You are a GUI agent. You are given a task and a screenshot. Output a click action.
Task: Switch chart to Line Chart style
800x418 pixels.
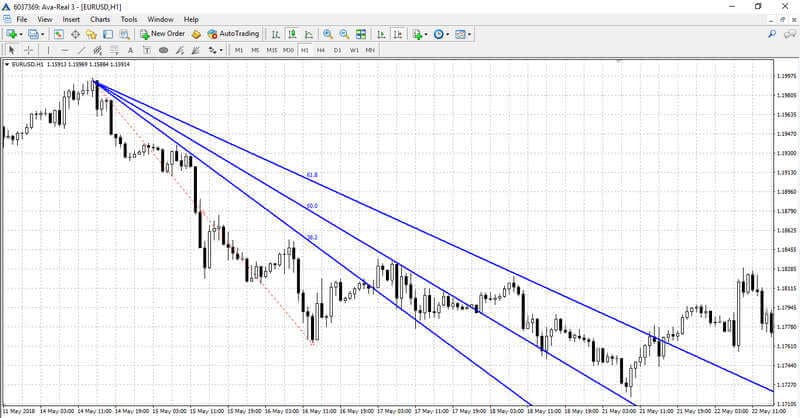click(x=309, y=34)
